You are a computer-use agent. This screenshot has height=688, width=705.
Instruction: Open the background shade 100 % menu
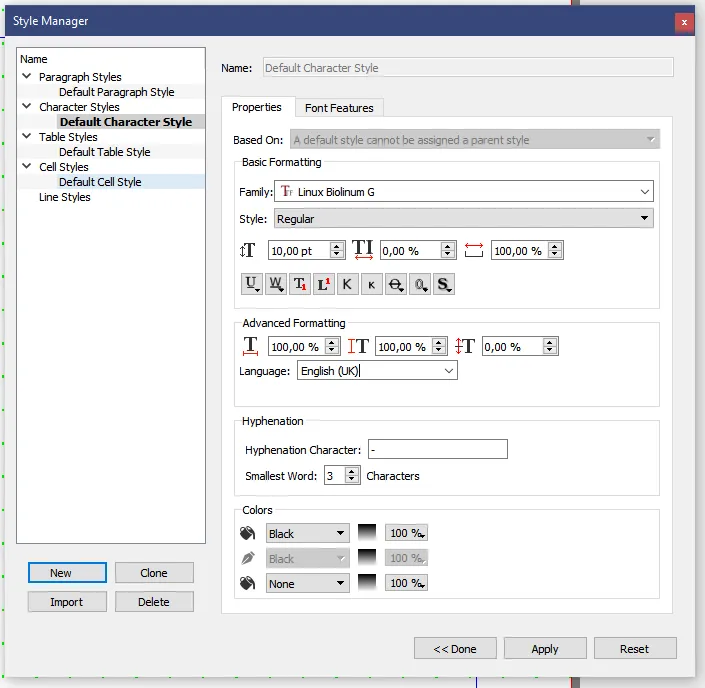[406, 583]
